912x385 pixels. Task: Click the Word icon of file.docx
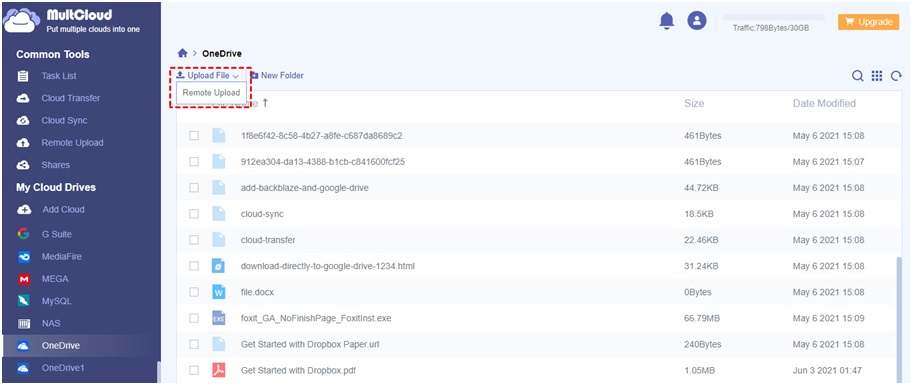218,292
